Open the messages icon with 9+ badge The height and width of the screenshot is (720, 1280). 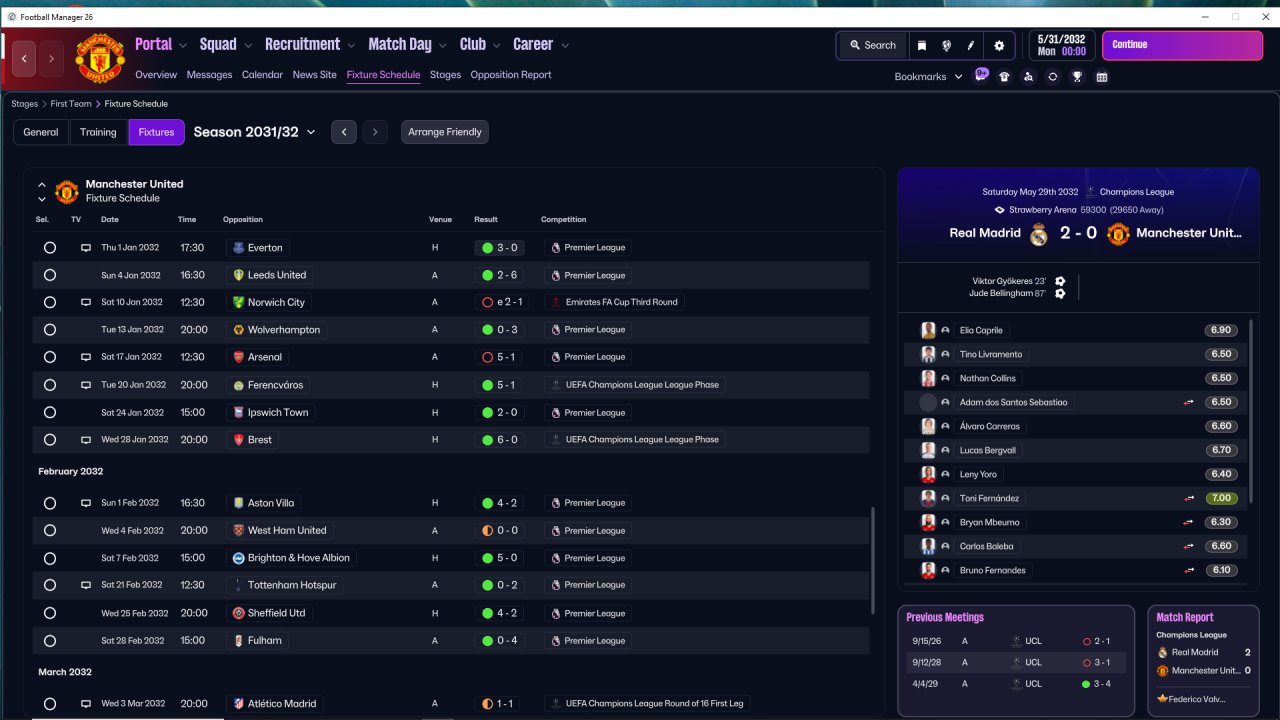[x=981, y=76]
